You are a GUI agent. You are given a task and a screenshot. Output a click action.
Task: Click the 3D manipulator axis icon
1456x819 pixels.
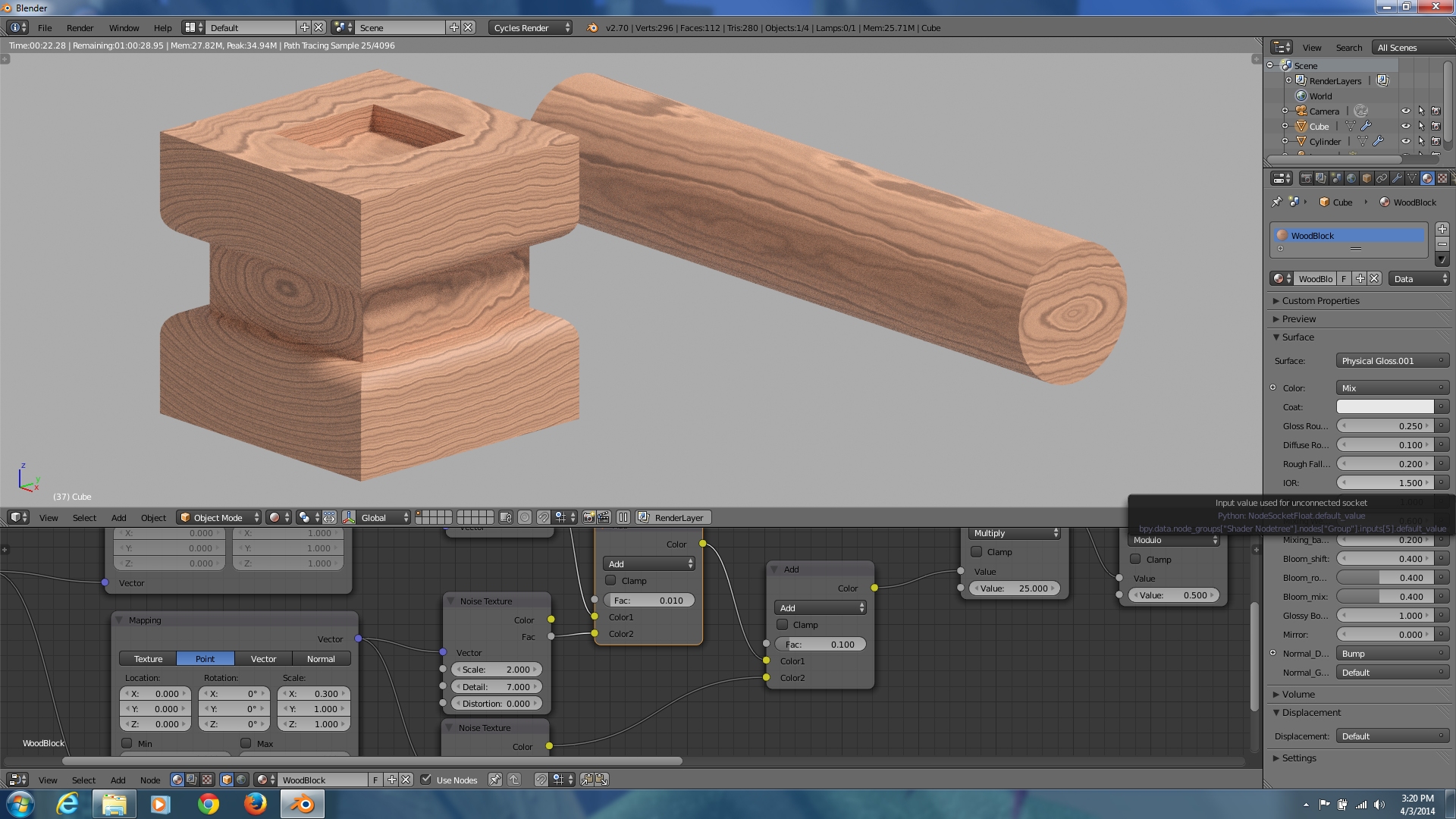[x=349, y=517]
